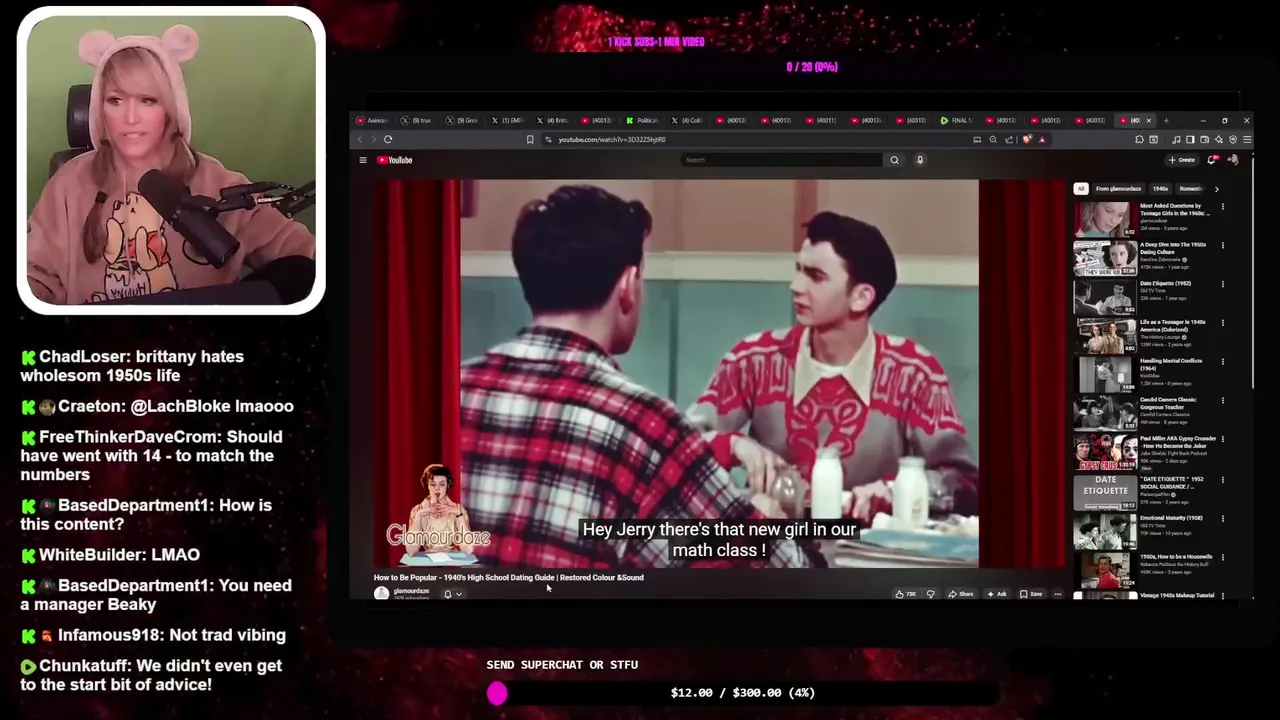
Task: Open A Deep Dive Into 1950s Dating thumbnail
Action: pyautogui.click(x=1104, y=257)
